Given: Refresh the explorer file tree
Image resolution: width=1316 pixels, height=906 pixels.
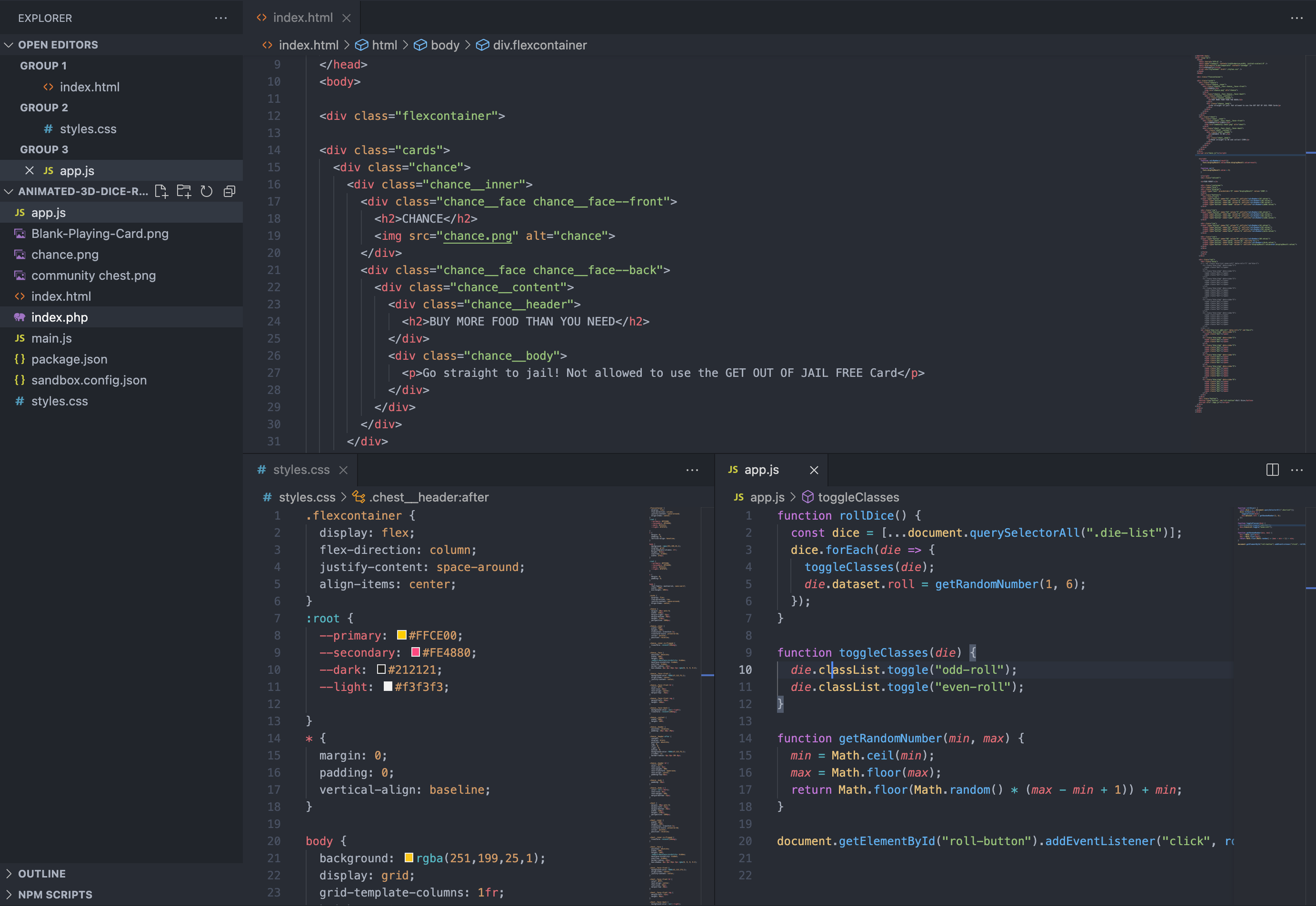Looking at the screenshot, I should [206, 192].
